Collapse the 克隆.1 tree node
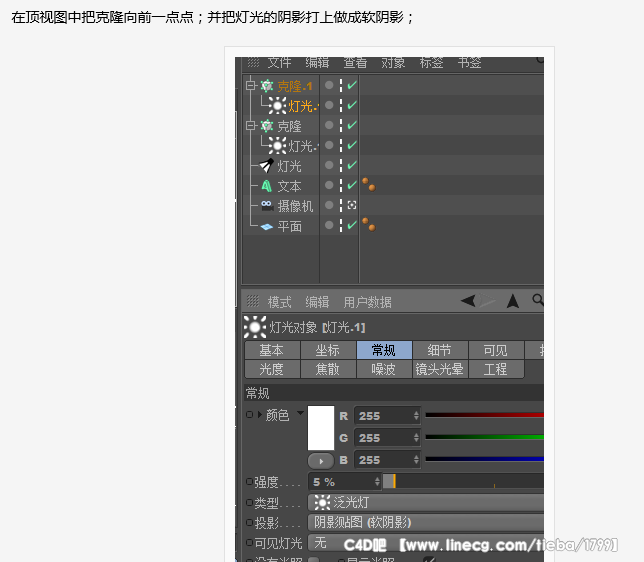This screenshot has height=562, width=644. (250, 85)
